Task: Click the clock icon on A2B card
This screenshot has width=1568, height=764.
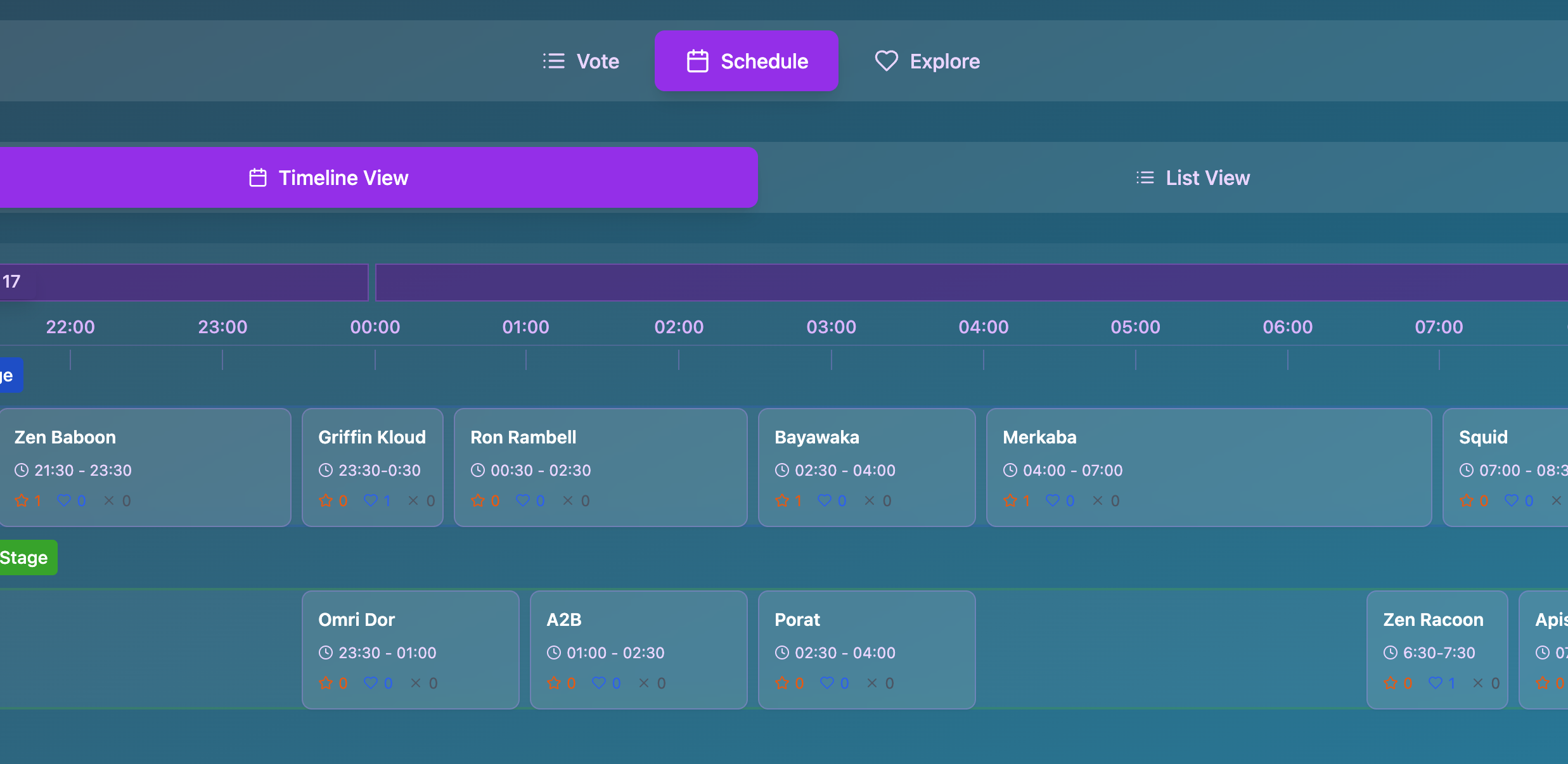Action: click(555, 653)
